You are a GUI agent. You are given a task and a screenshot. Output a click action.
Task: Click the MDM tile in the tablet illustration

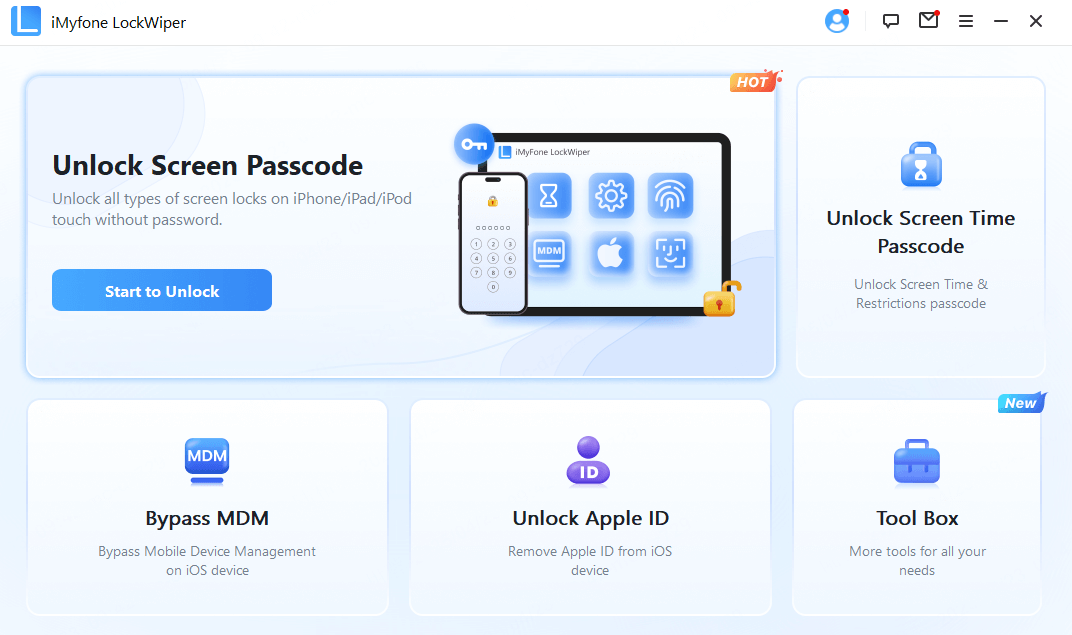coord(549,253)
